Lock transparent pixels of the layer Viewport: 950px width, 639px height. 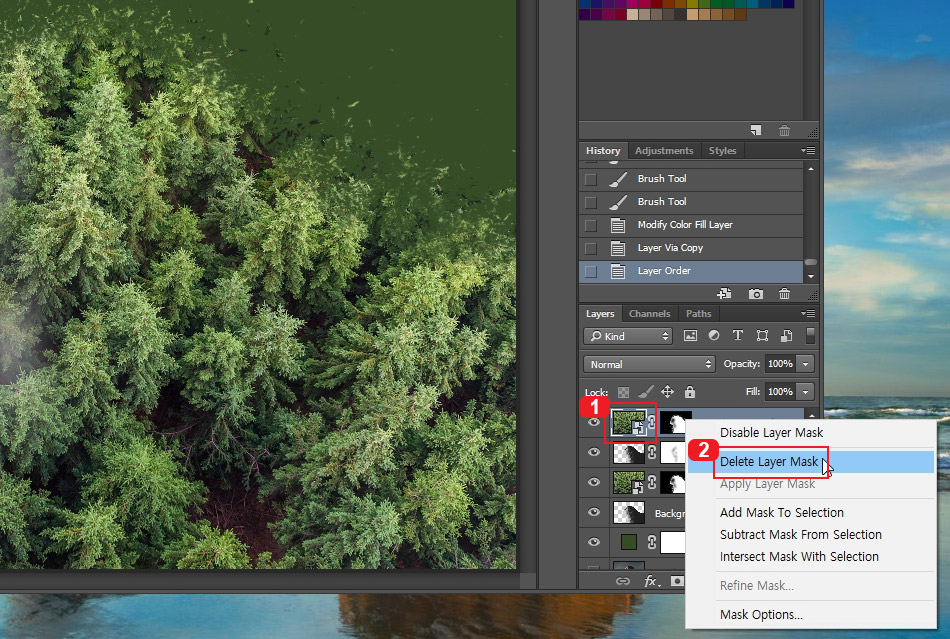click(x=623, y=392)
